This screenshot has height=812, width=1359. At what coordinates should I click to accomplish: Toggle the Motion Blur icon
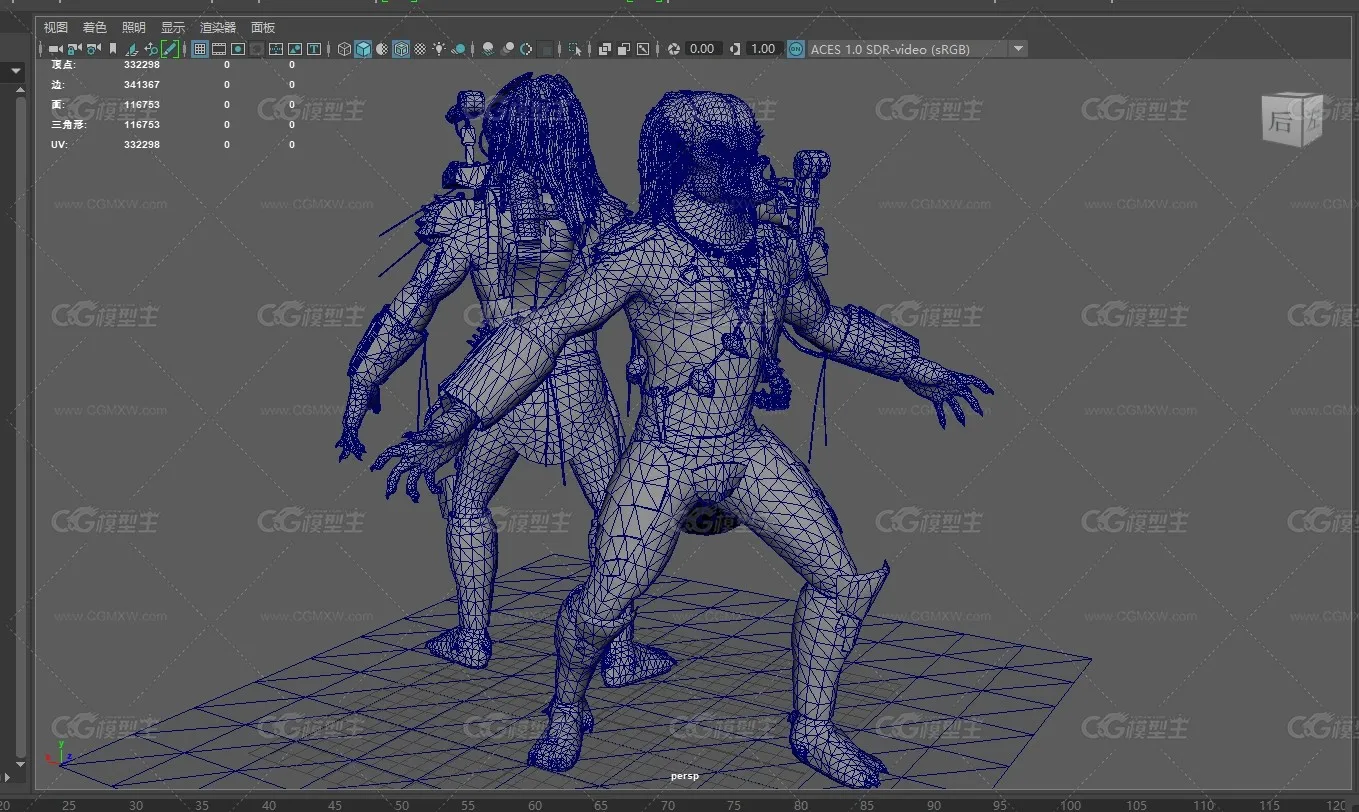507,49
